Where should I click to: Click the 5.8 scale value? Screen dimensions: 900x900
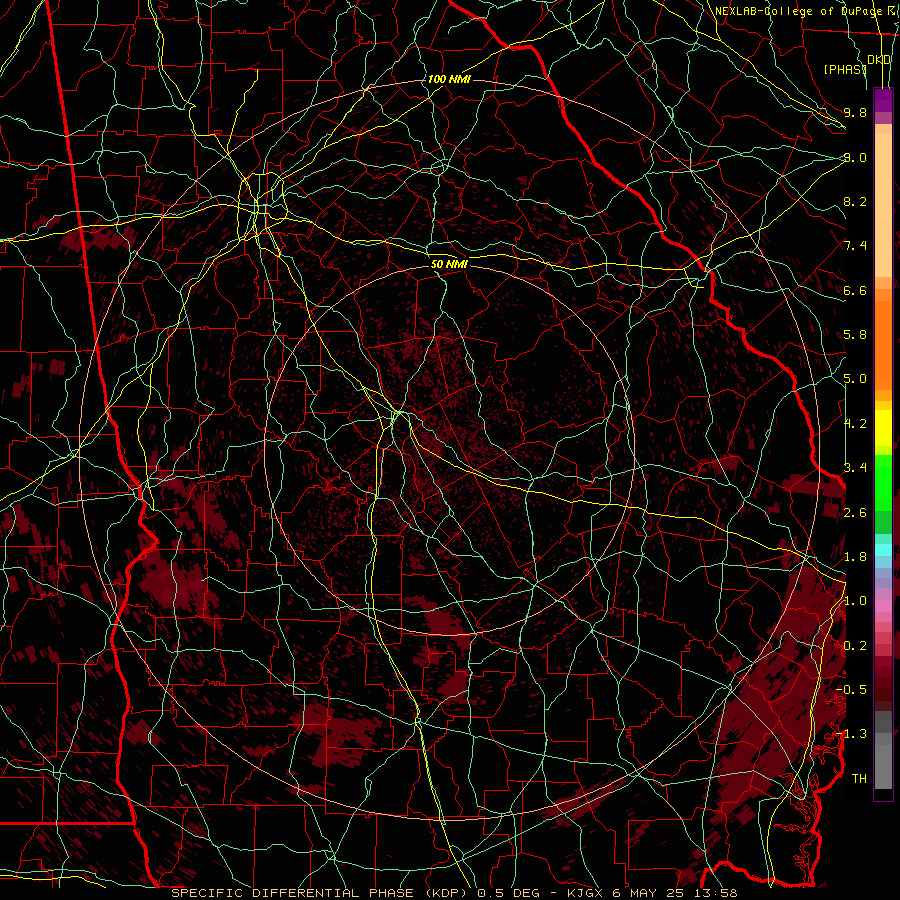(855, 335)
